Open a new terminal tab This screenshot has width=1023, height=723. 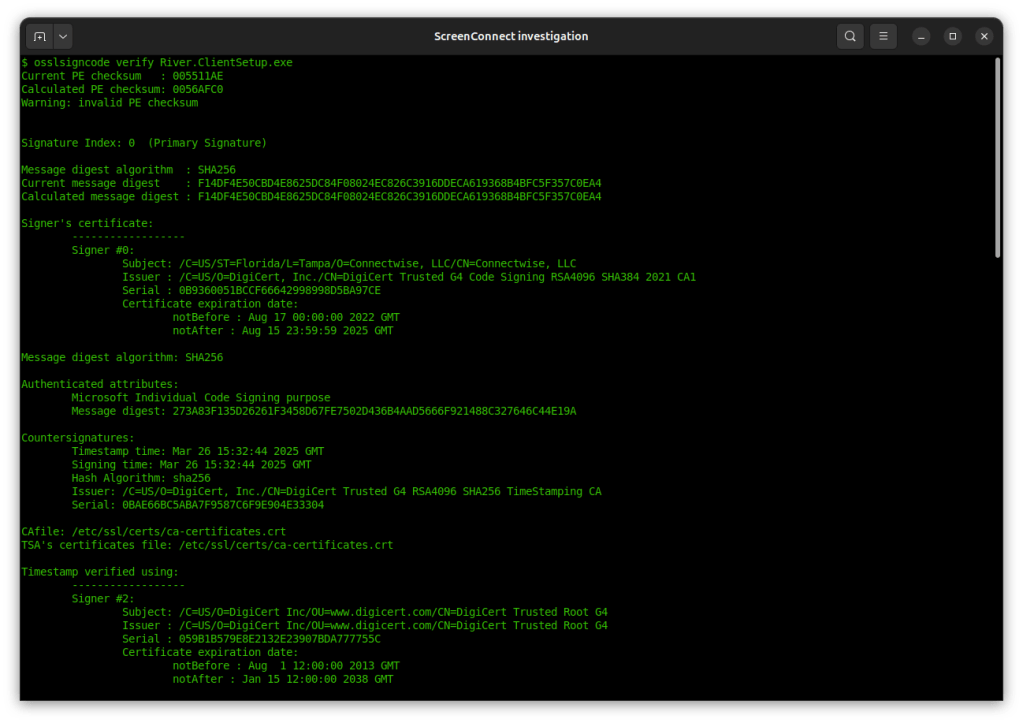pos(39,36)
